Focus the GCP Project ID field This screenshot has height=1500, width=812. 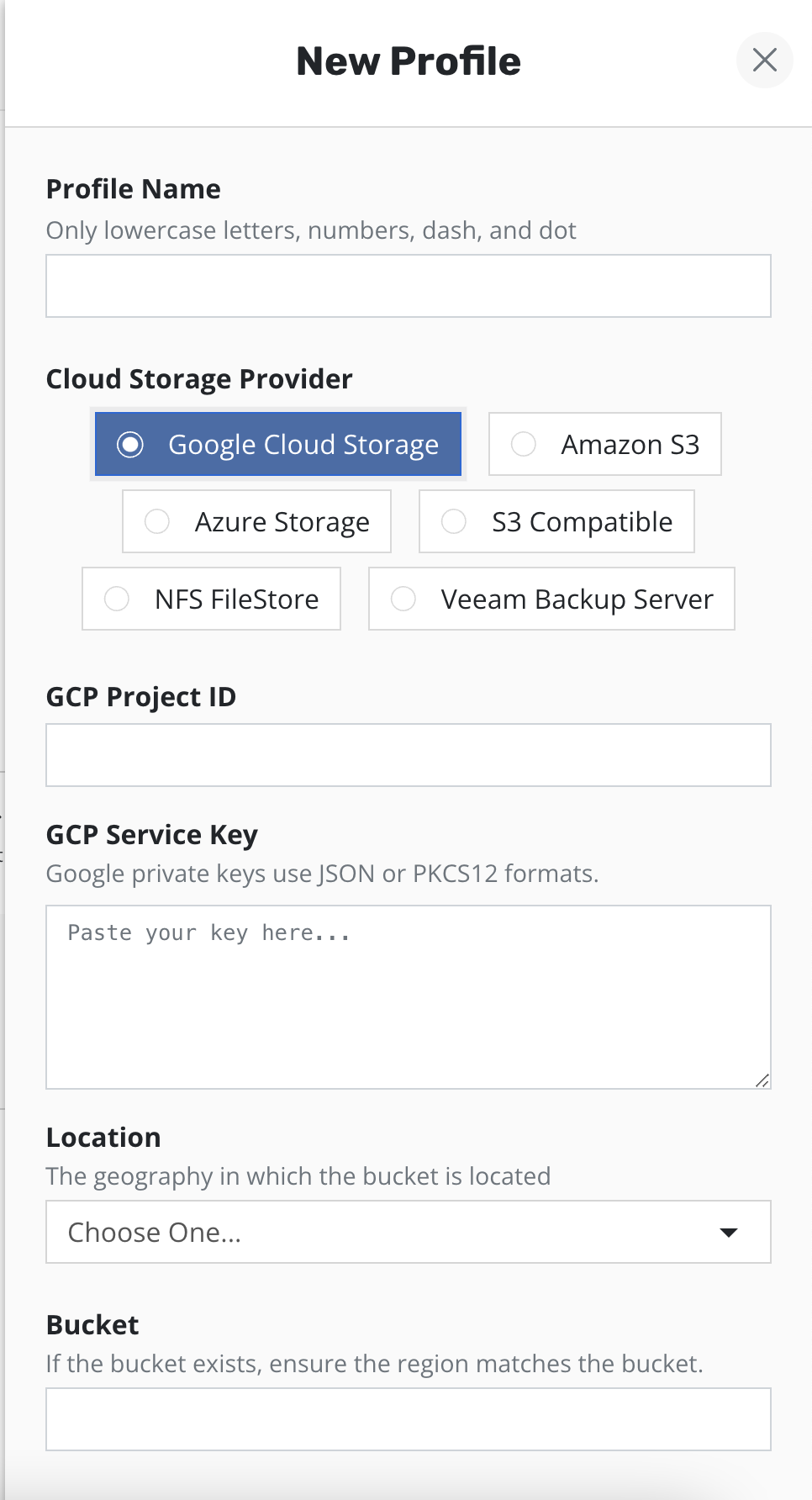click(x=409, y=755)
